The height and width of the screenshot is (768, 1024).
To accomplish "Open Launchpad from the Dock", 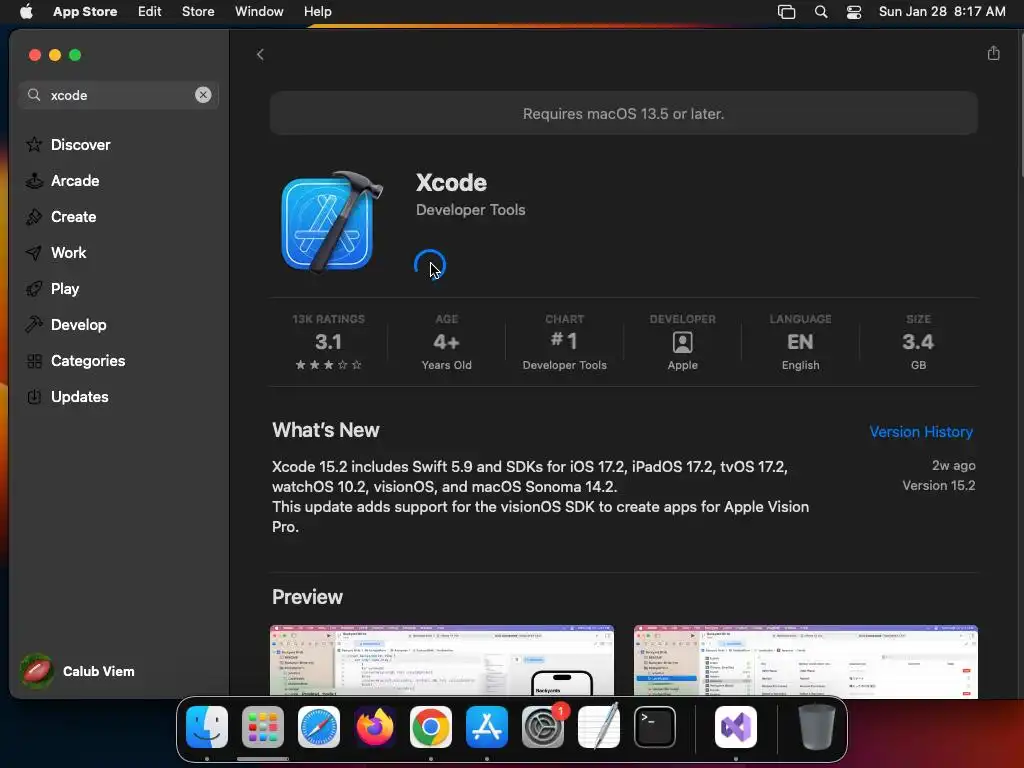I will [x=263, y=727].
